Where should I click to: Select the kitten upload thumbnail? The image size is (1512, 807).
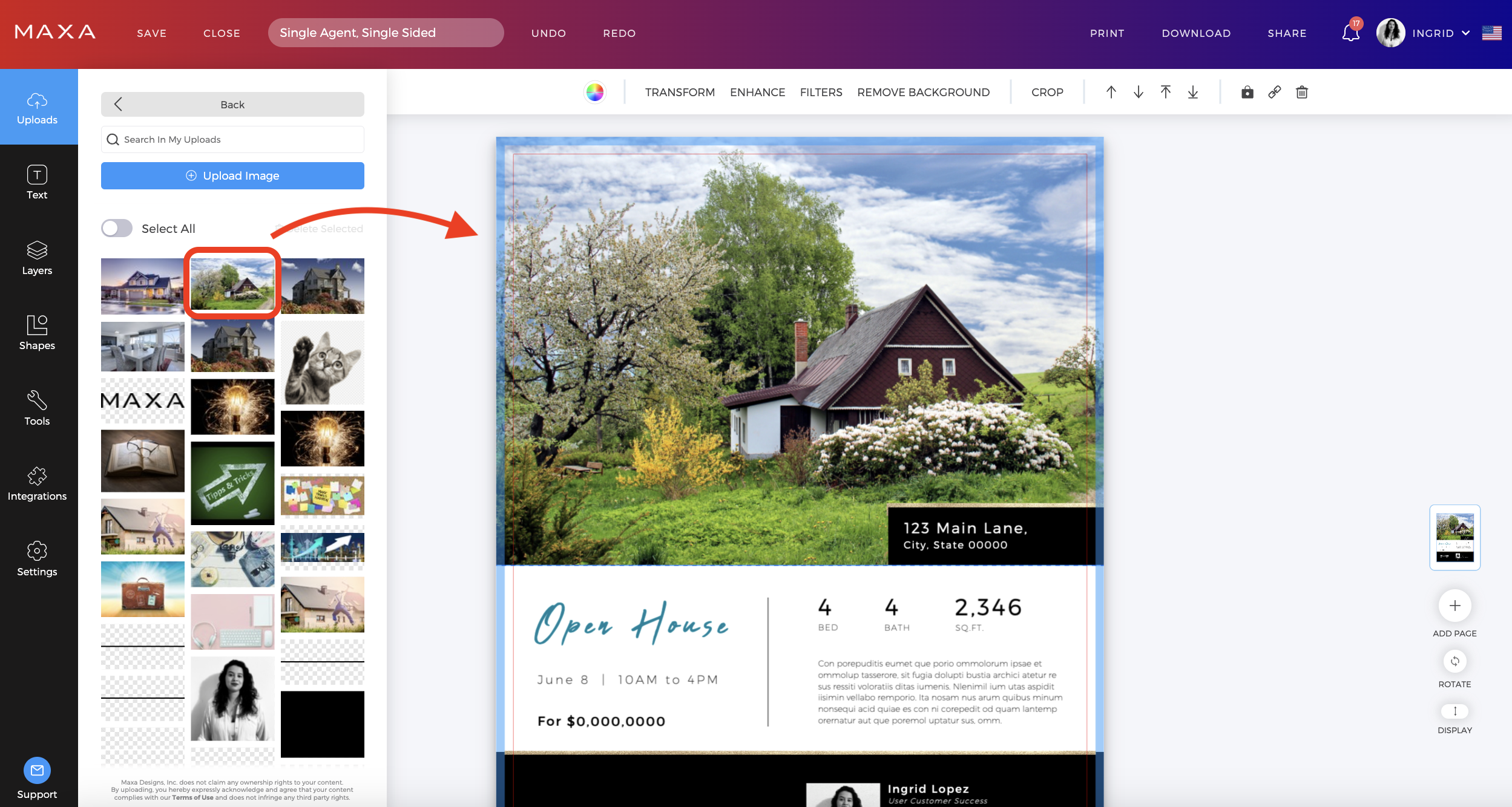point(323,362)
